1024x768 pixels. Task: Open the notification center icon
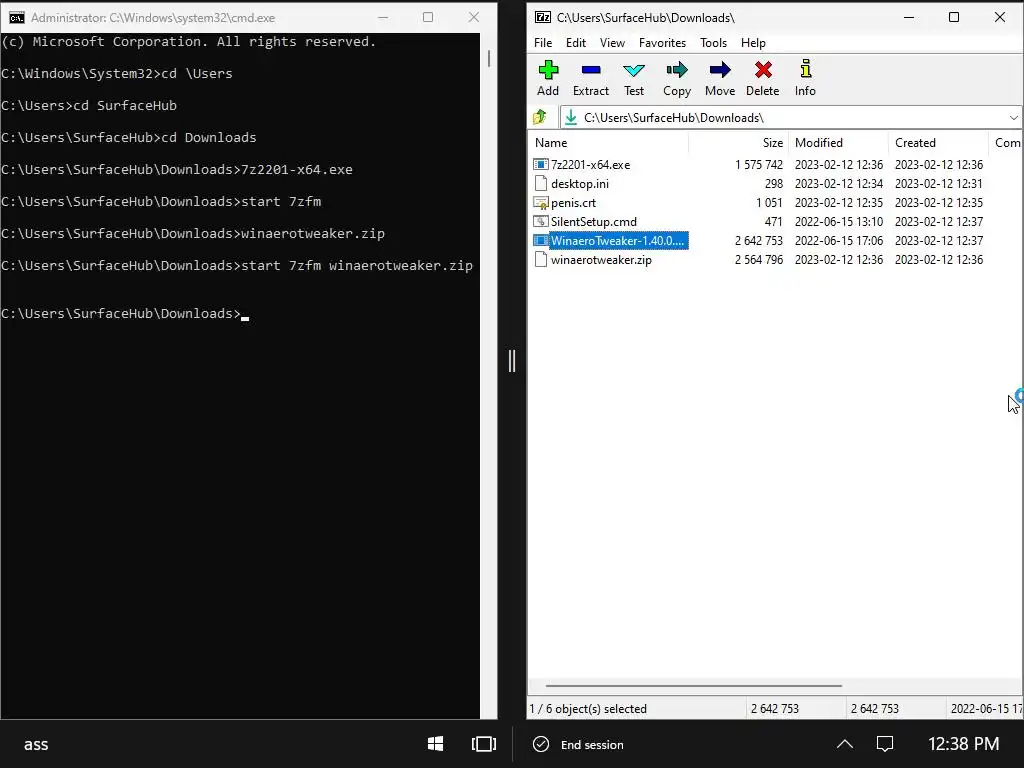click(x=885, y=744)
